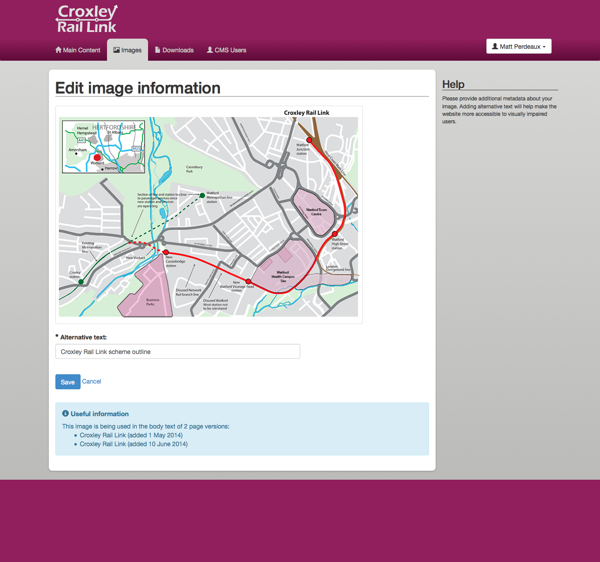Click the Croxley Rail Link logo
The width and height of the screenshot is (600, 562).
tap(87, 19)
